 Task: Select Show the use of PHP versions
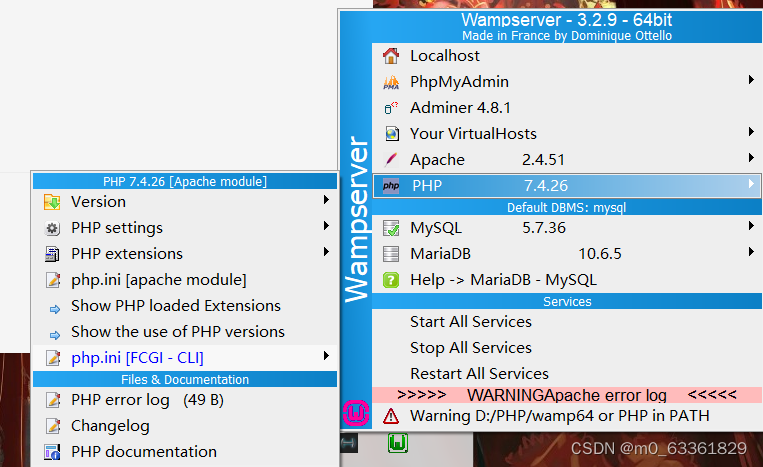coord(185,332)
